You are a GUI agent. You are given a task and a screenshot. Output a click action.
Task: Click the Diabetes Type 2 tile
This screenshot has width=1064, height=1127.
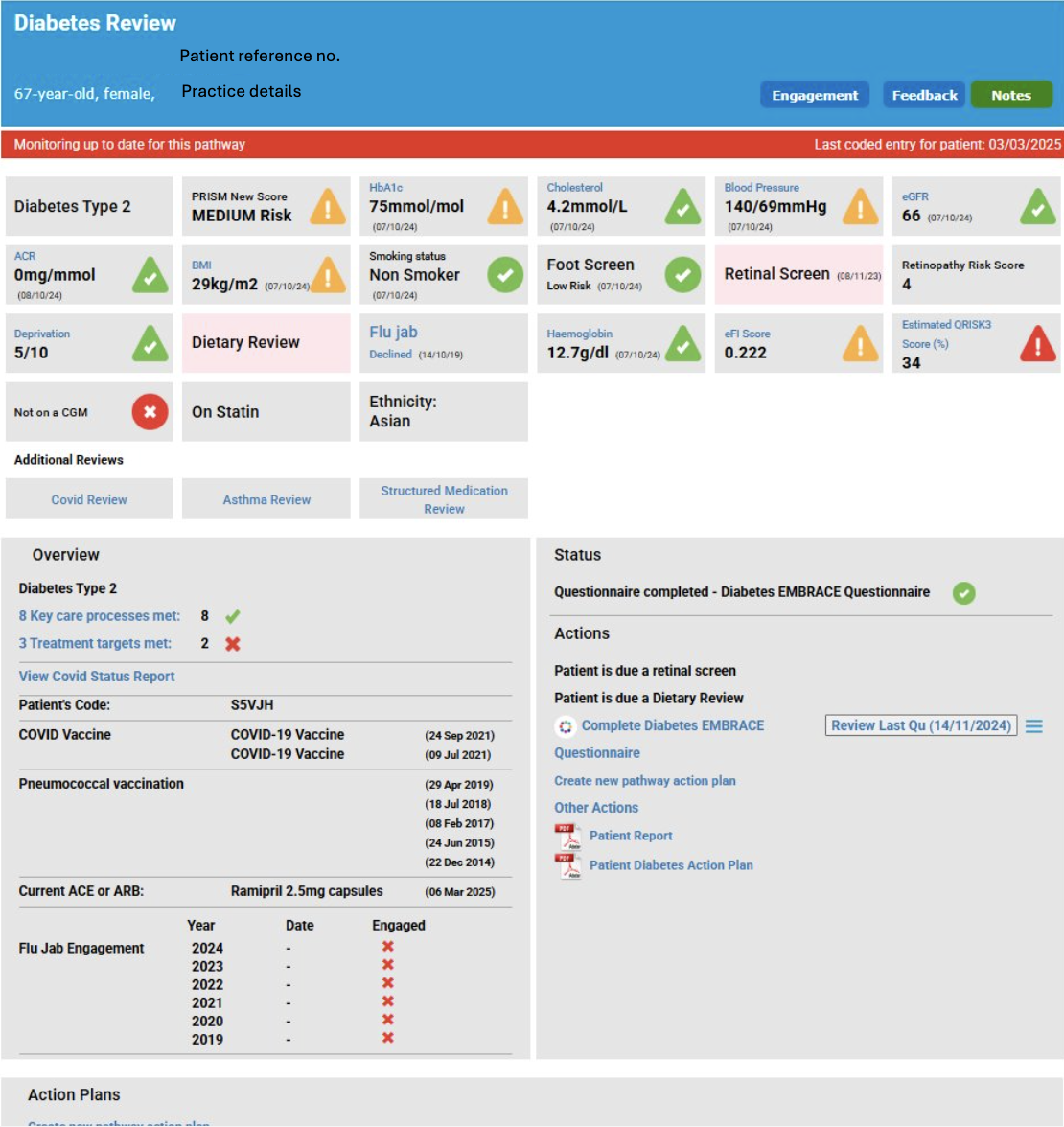89,206
